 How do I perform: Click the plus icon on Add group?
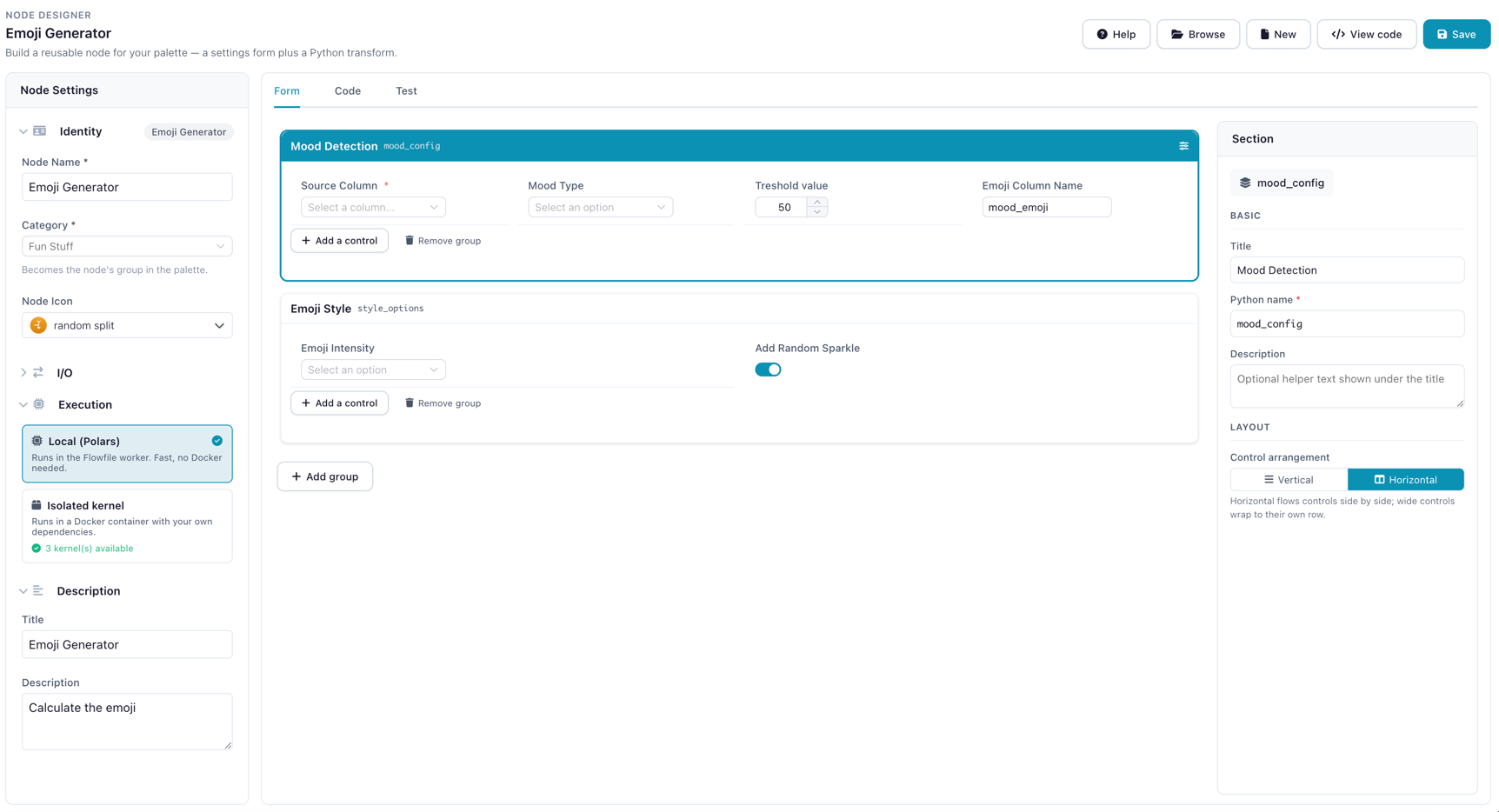pos(296,476)
